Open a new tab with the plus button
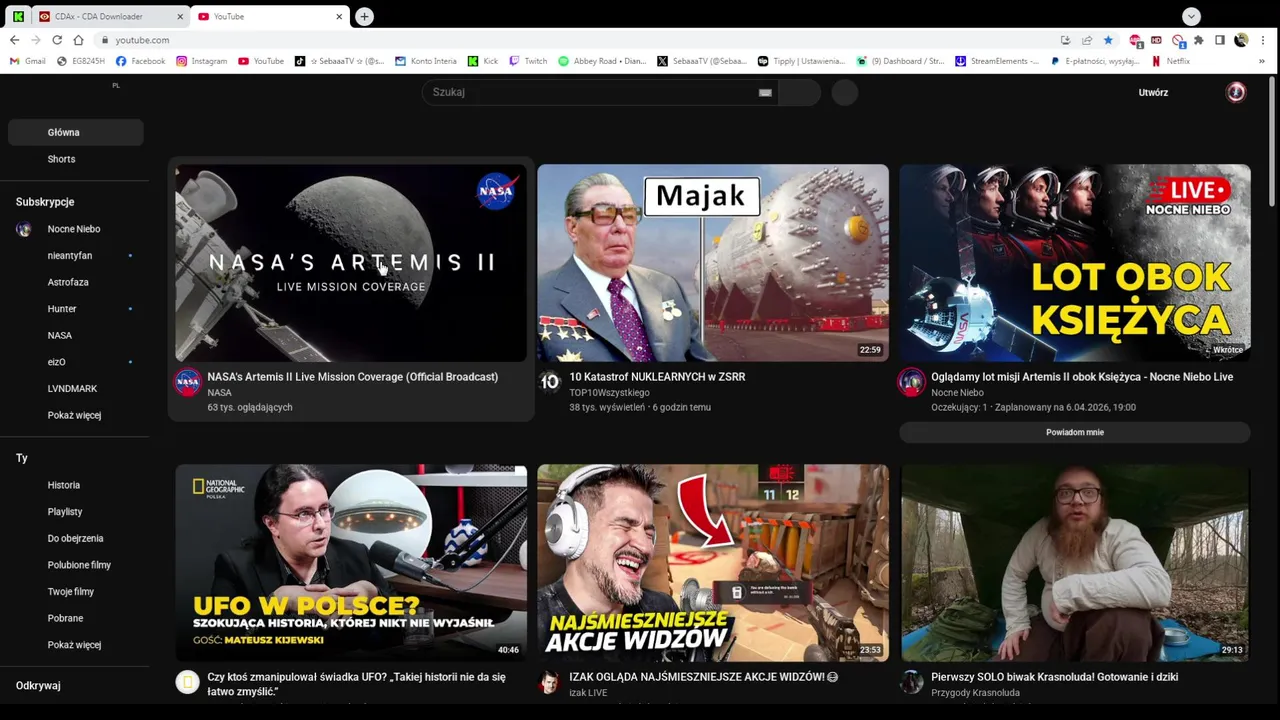Viewport: 1280px width, 720px height. [365, 16]
